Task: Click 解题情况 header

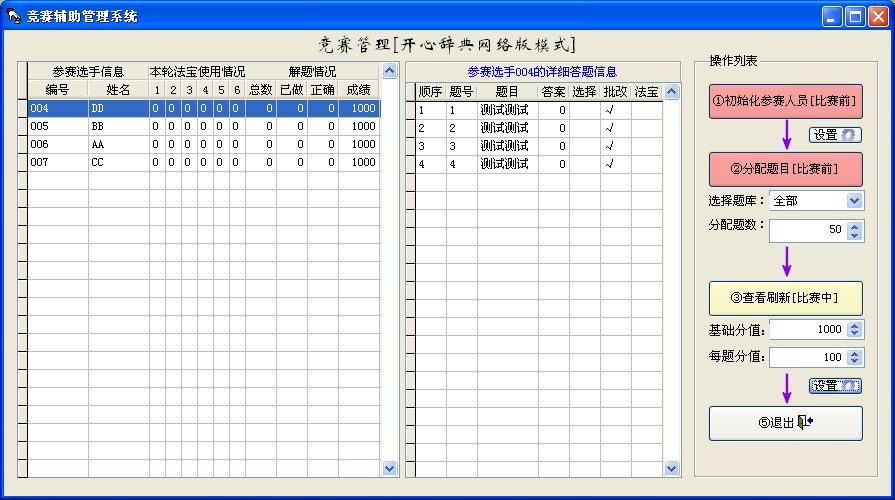Action: click(312, 72)
